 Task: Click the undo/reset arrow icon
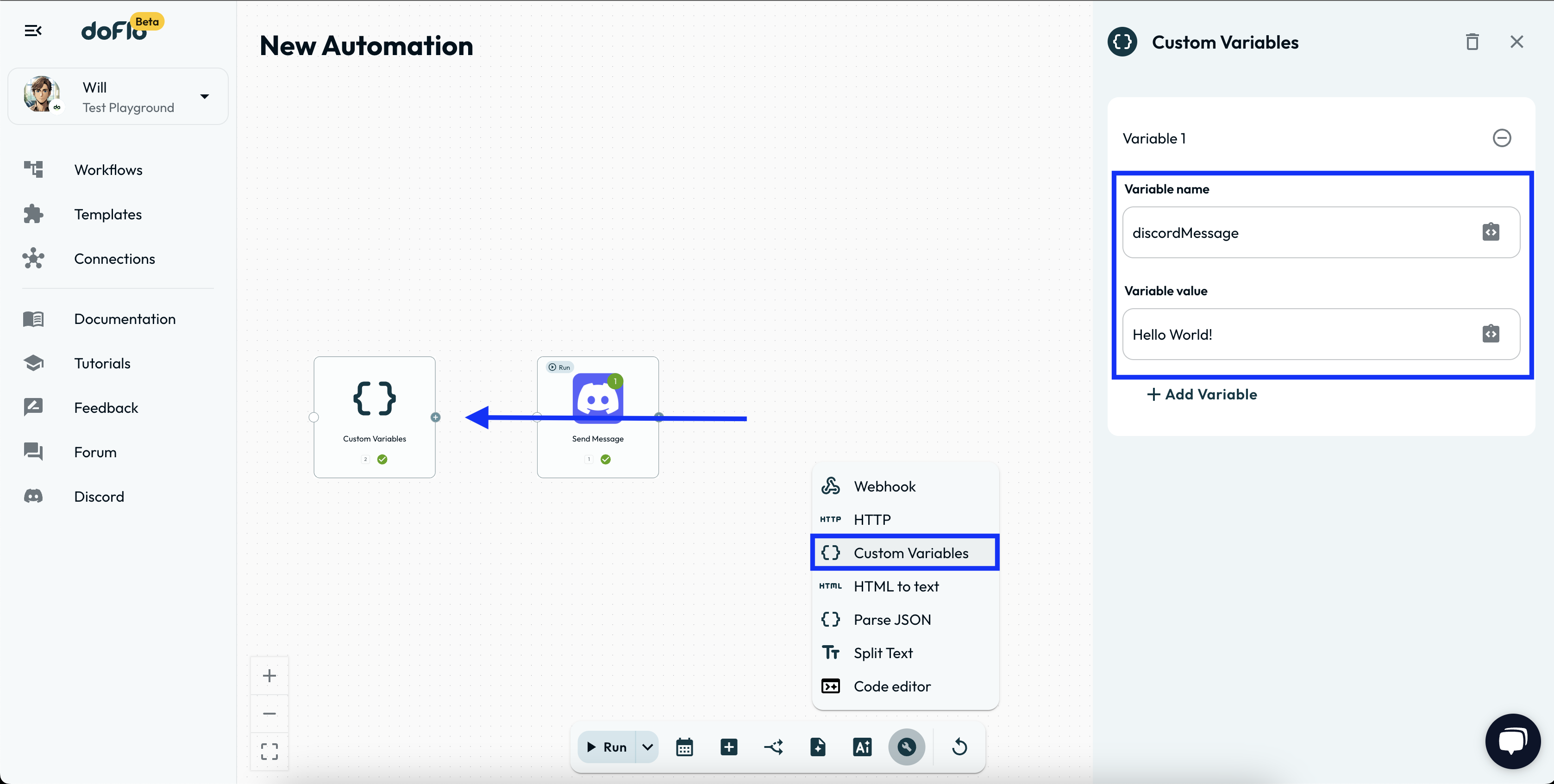tap(959, 747)
